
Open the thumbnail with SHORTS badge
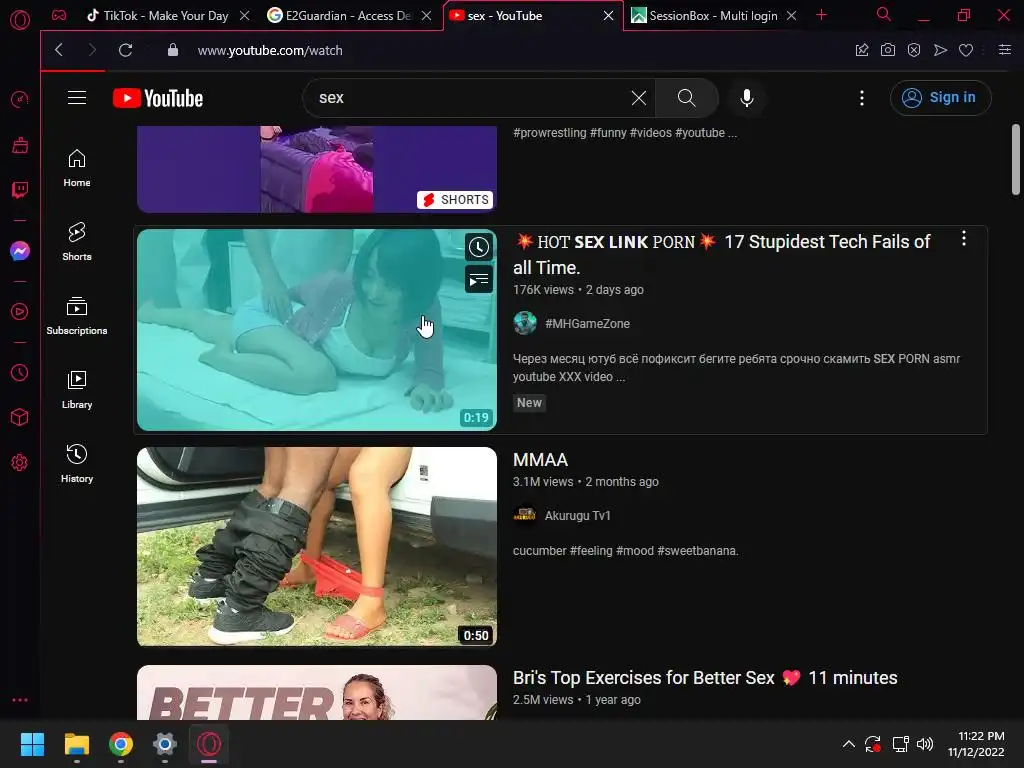(x=317, y=169)
